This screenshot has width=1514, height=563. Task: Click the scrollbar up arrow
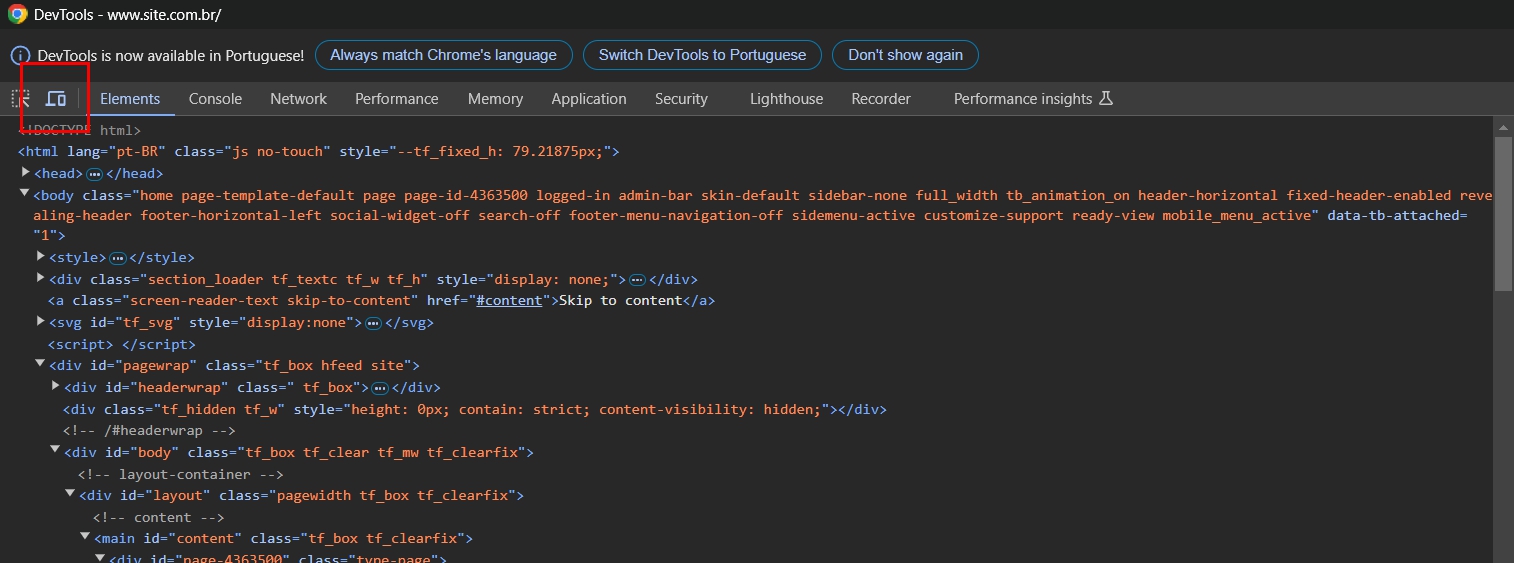[1504, 125]
